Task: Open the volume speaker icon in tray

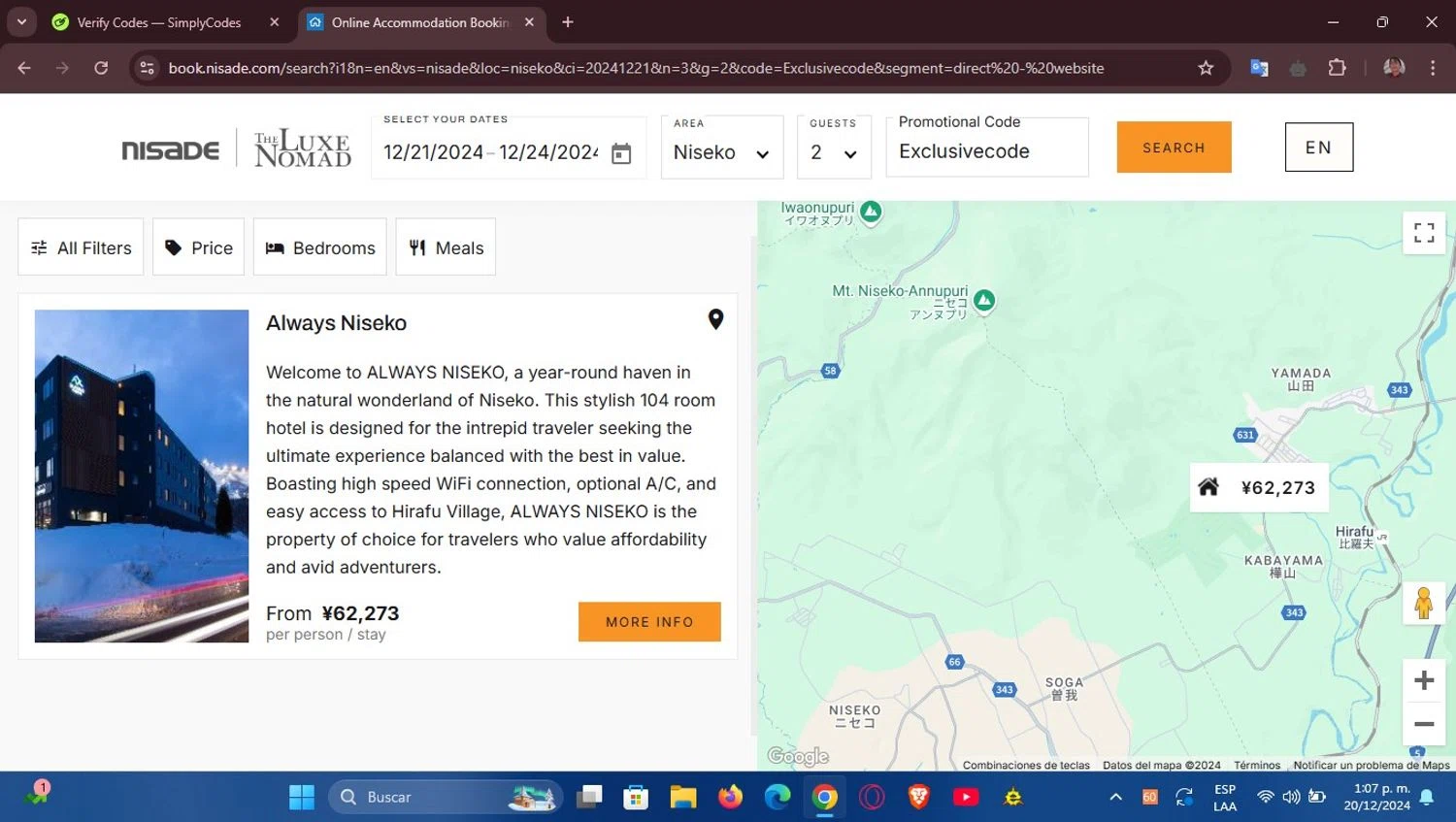Action: [1291, 797]
